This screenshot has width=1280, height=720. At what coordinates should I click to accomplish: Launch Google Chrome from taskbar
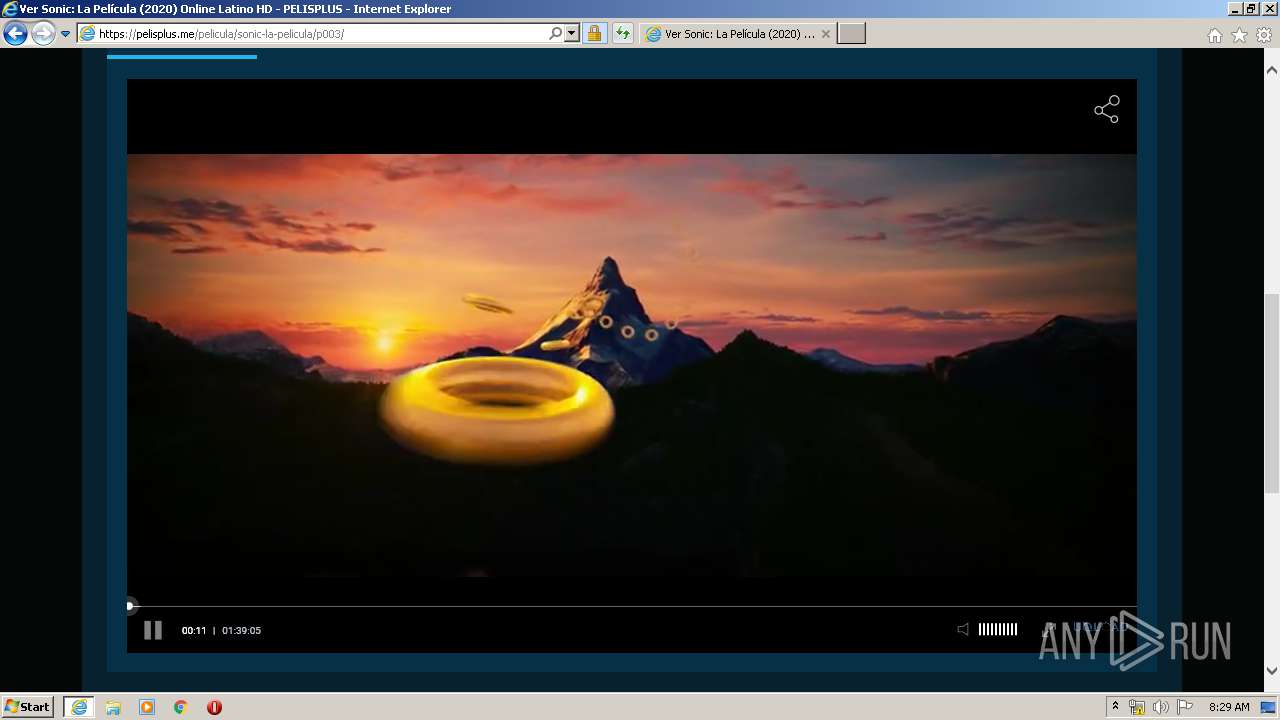coord(181,707)
